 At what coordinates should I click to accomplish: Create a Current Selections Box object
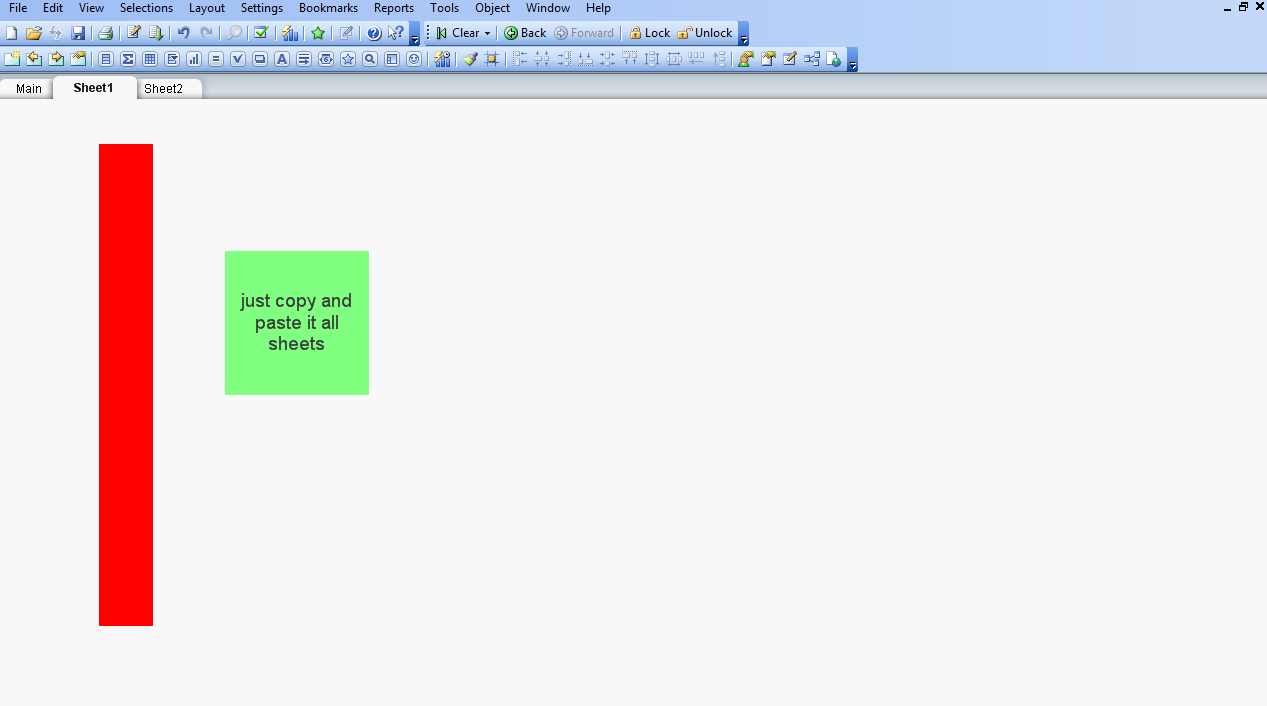pos(238,59)
